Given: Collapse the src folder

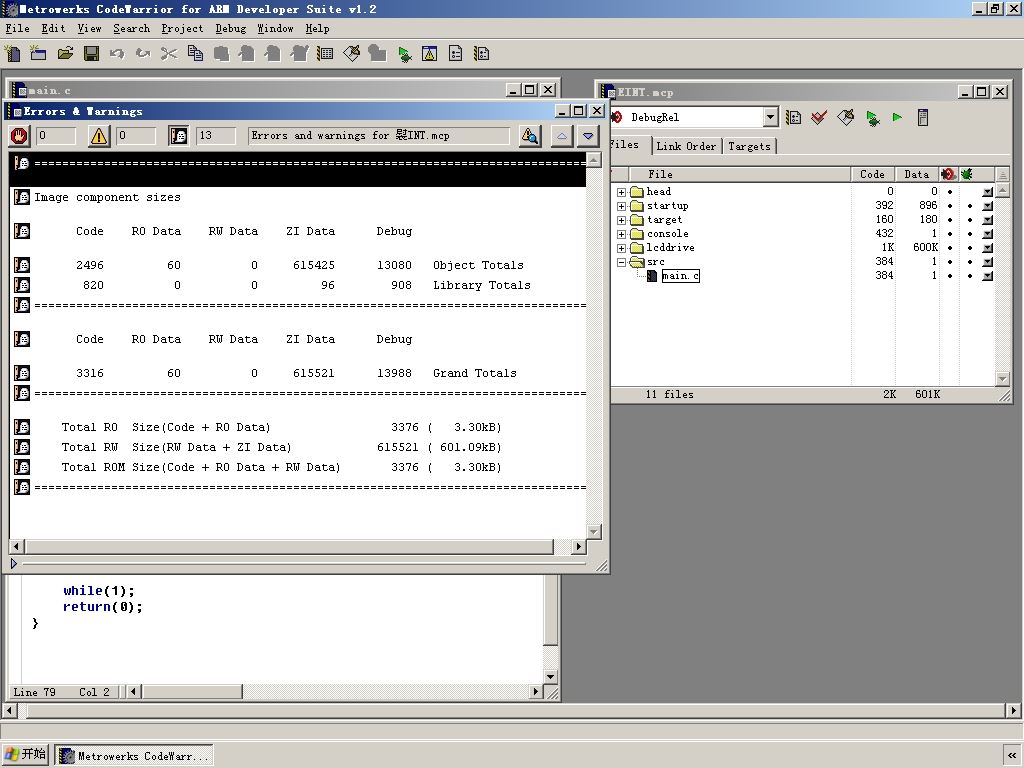Looking at the screenshot, I should tap(622, 262).
